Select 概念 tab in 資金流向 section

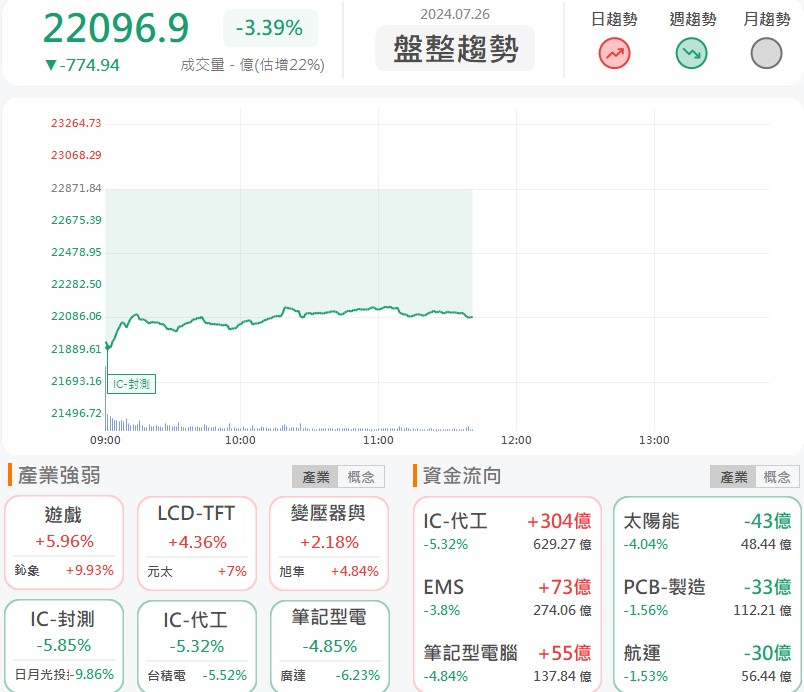tap(777, 477)
